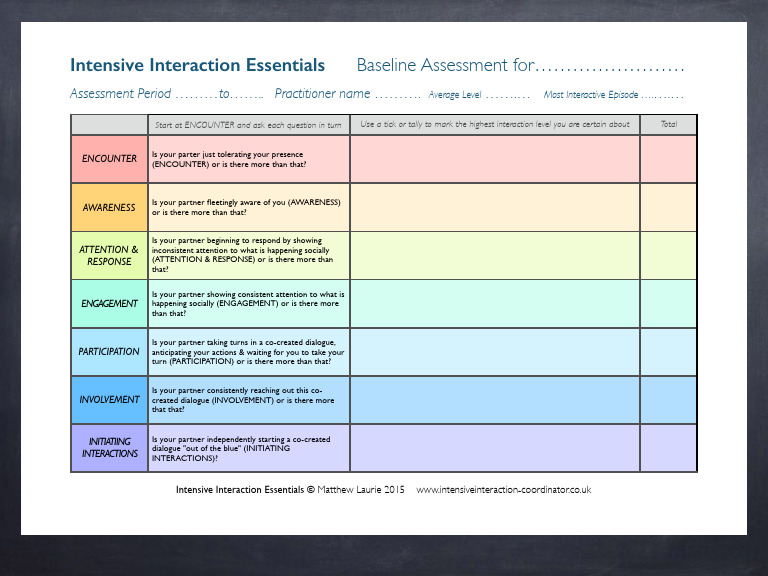Click the Practitioner name blank field
Image resolution: width=768 pixels, height=576 pixels.
[x=397, y=95]
